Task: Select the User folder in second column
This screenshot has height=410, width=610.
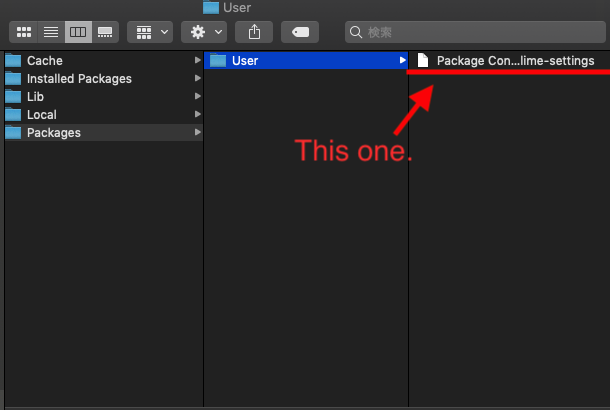Action: tap(306, 60)
